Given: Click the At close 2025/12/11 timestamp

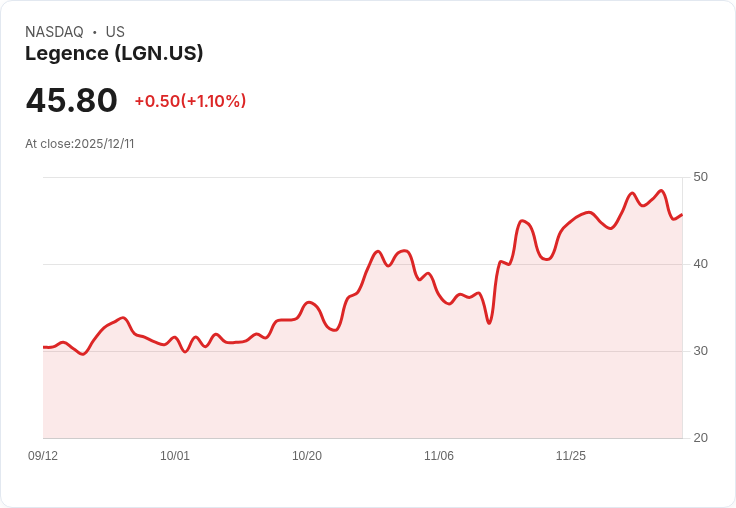Looking at the screenshot, I should pos(80,144).
